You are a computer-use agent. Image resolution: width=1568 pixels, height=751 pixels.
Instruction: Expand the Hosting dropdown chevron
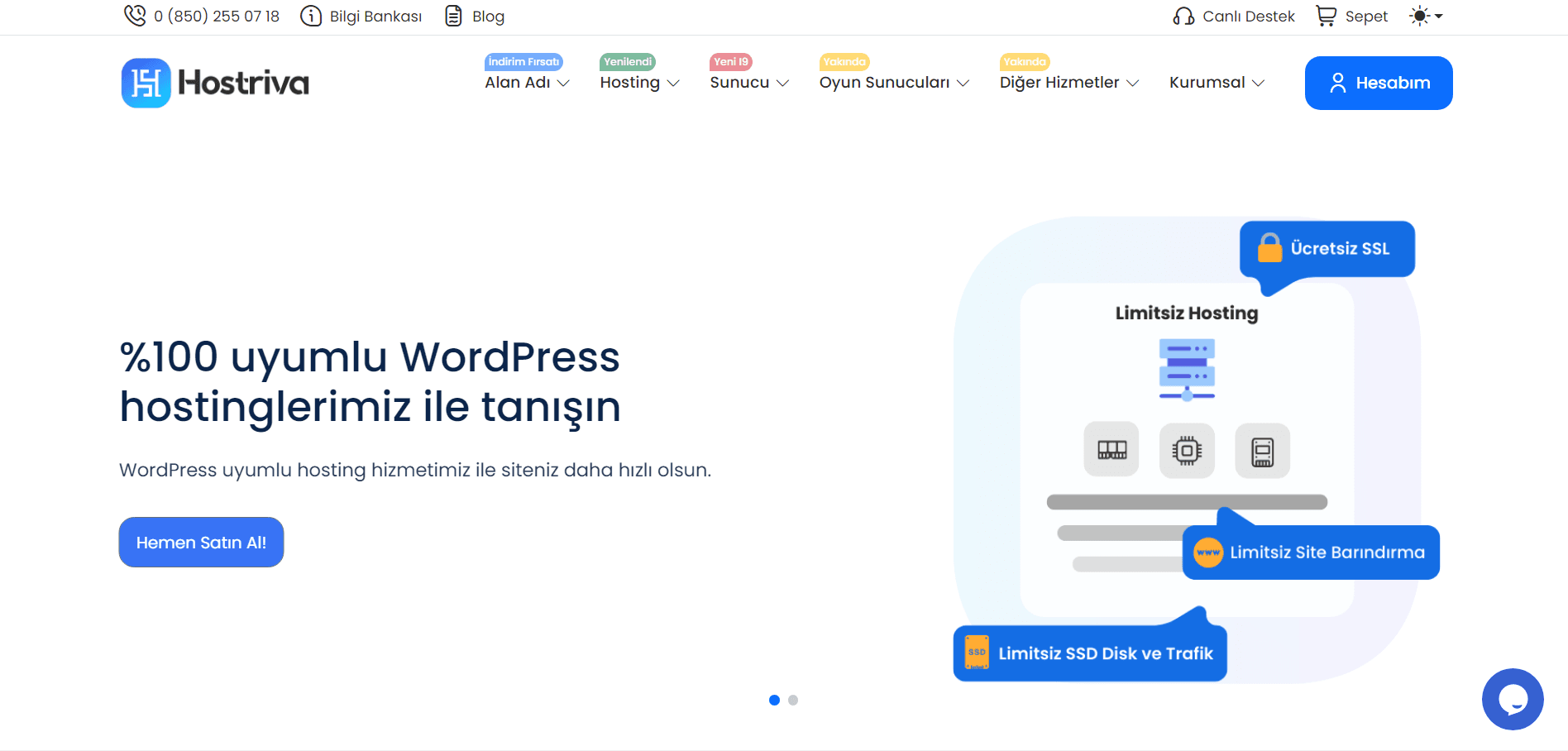click(x=673, y=83)
